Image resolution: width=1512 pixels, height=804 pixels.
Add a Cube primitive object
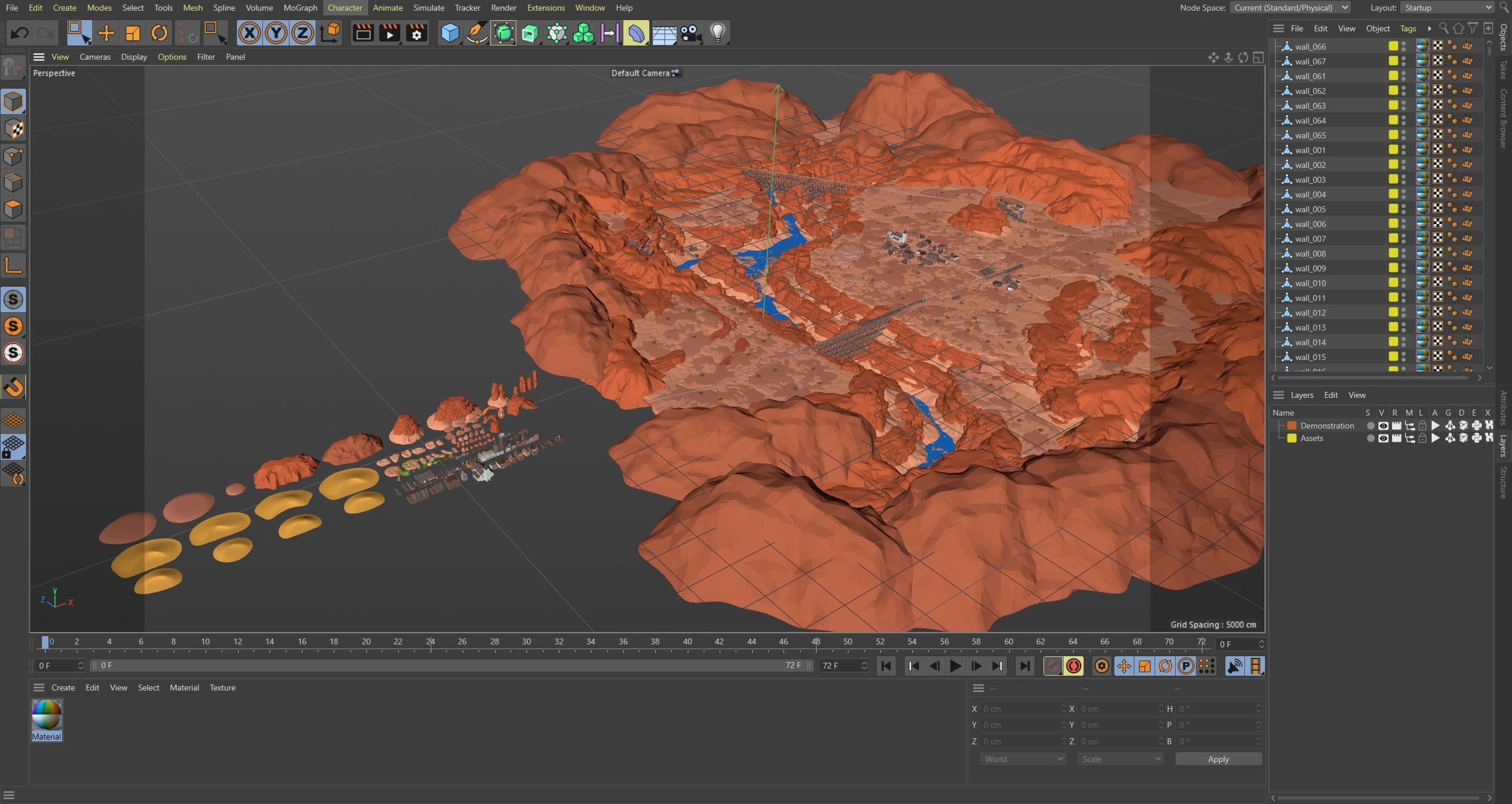coord(450,33)
